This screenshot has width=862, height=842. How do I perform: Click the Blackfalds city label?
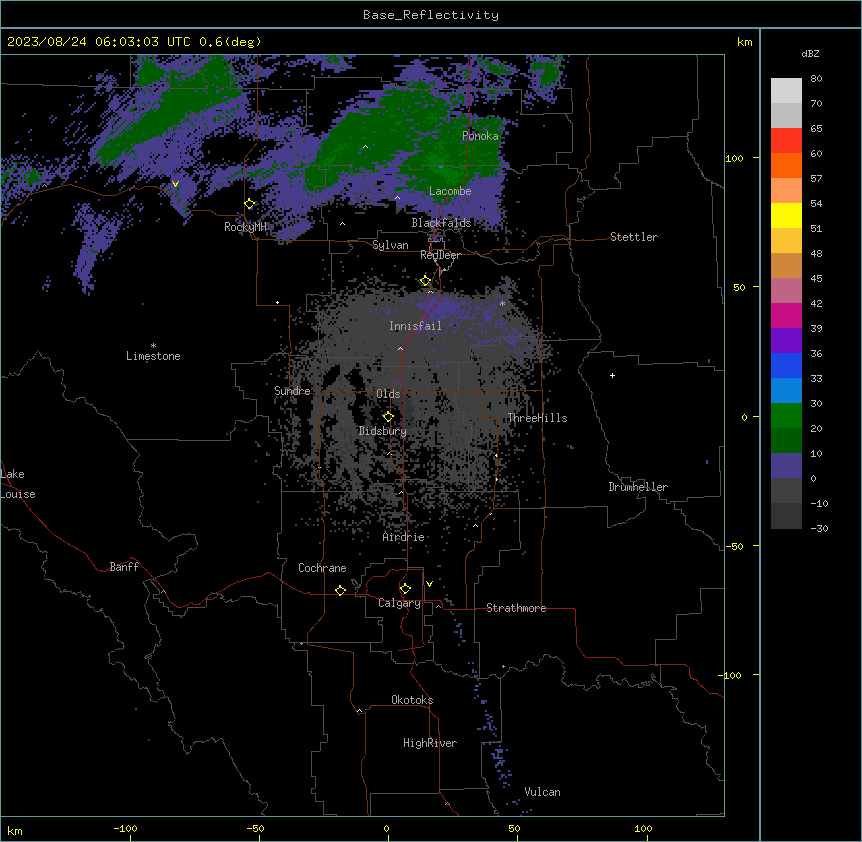coord(441,223)
